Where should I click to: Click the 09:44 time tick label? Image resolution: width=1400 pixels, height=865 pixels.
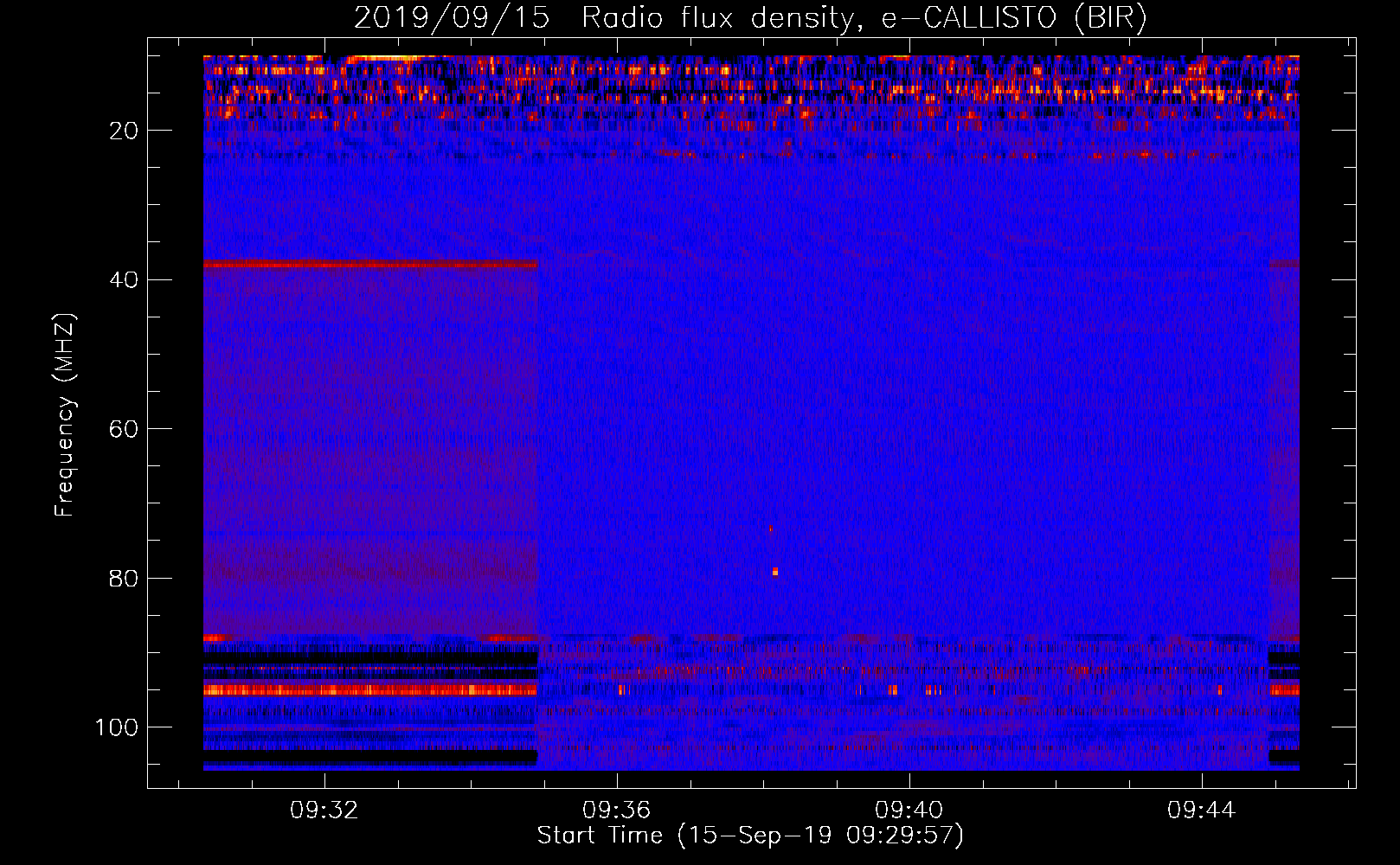tap(1201, 811)
